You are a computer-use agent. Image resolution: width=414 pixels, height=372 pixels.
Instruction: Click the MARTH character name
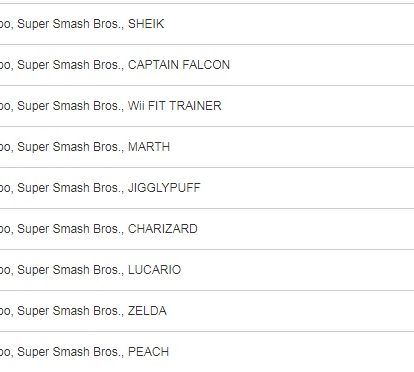149,147
